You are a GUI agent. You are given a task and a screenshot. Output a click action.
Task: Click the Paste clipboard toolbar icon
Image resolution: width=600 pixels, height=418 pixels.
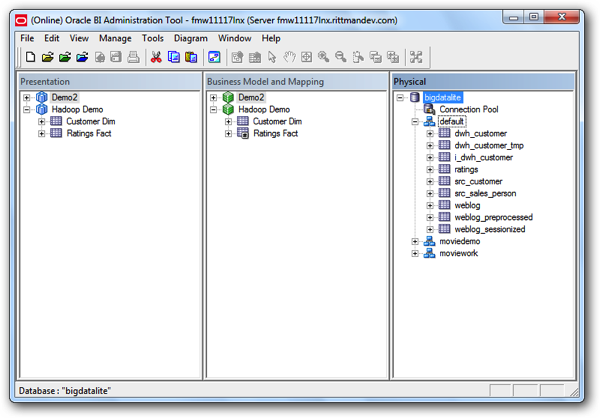[x=191, y=57]
